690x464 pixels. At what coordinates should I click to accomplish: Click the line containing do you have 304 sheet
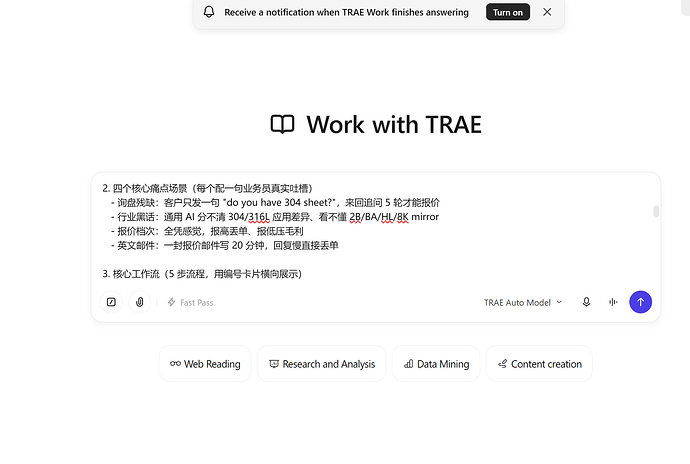tap(275, 203)
